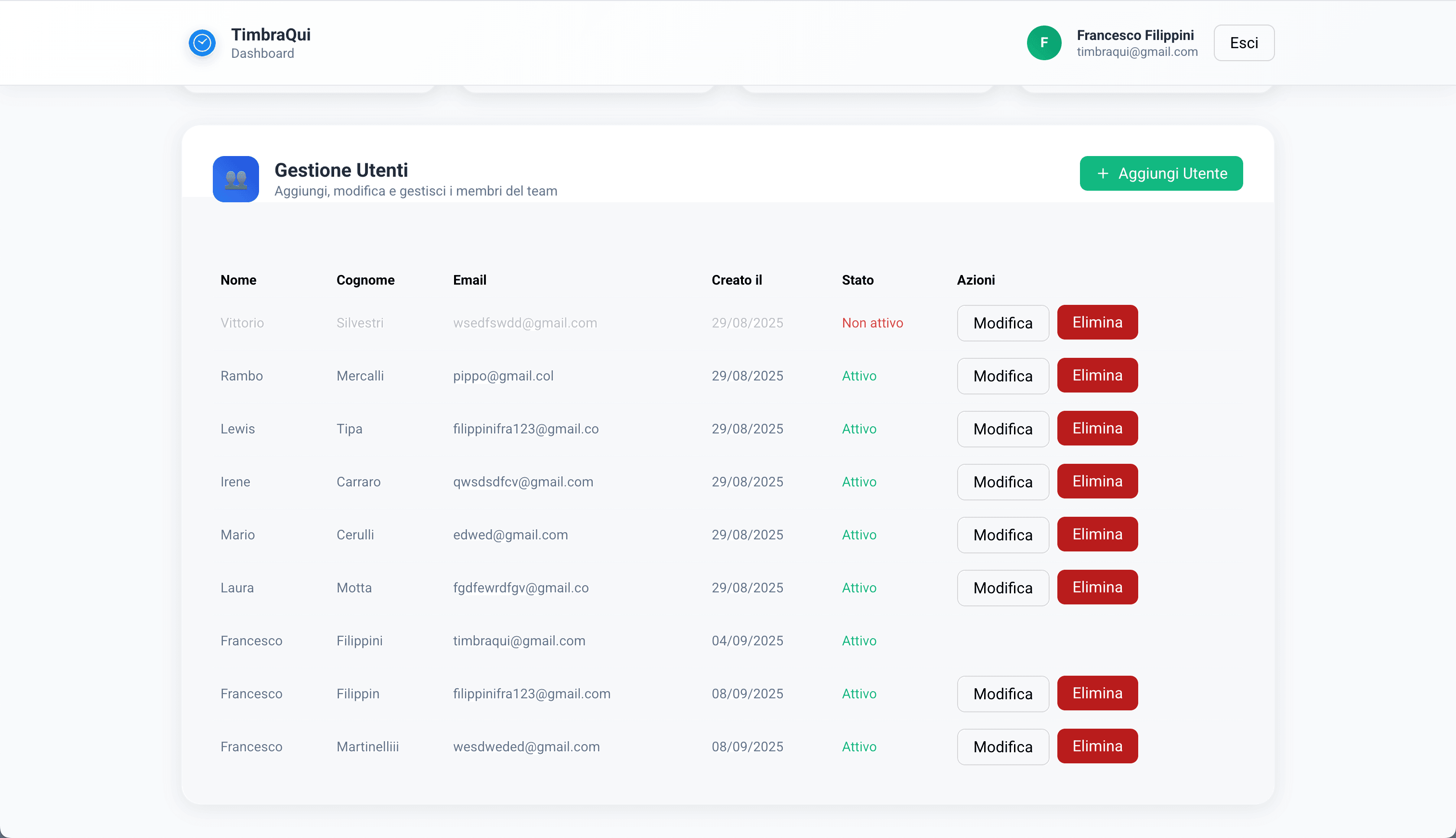Click Elimina for Mario Cerulli
Screen dimensions: 1456x838
tap(1096, 534)
